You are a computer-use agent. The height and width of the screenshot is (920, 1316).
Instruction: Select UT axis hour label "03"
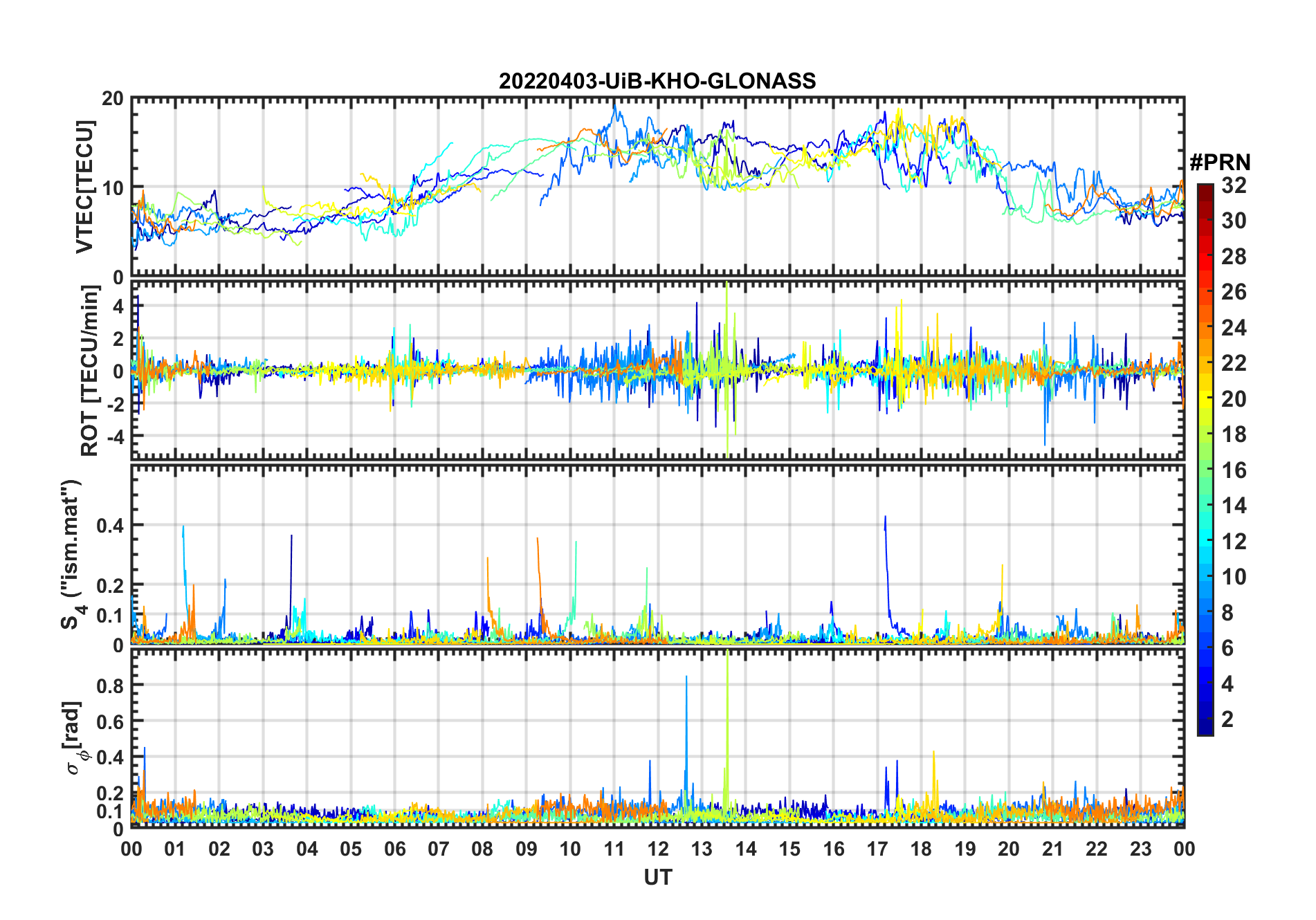263,849
